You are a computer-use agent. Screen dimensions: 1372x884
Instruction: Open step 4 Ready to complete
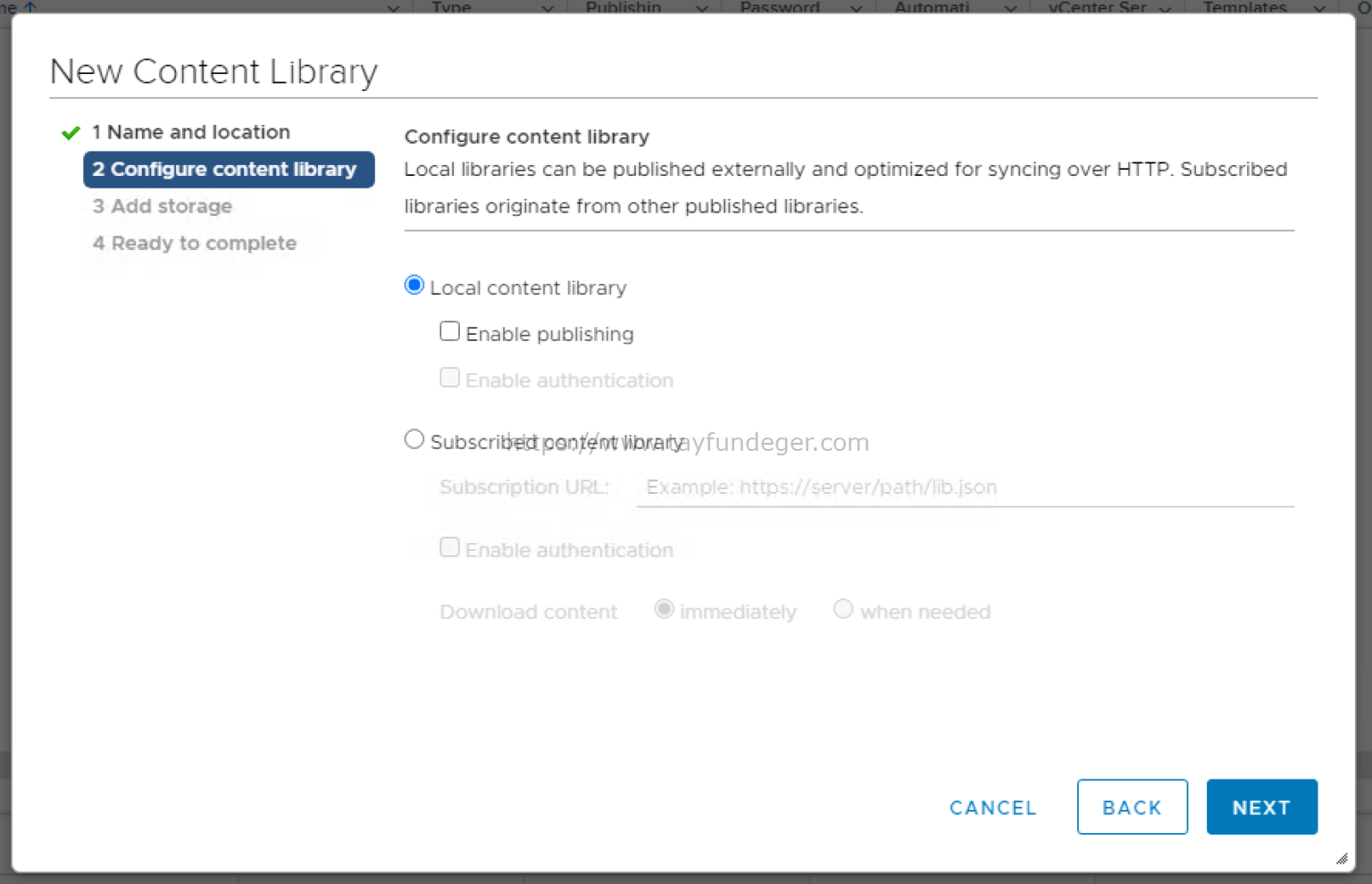pyautogui.click(x=195, y=244)
